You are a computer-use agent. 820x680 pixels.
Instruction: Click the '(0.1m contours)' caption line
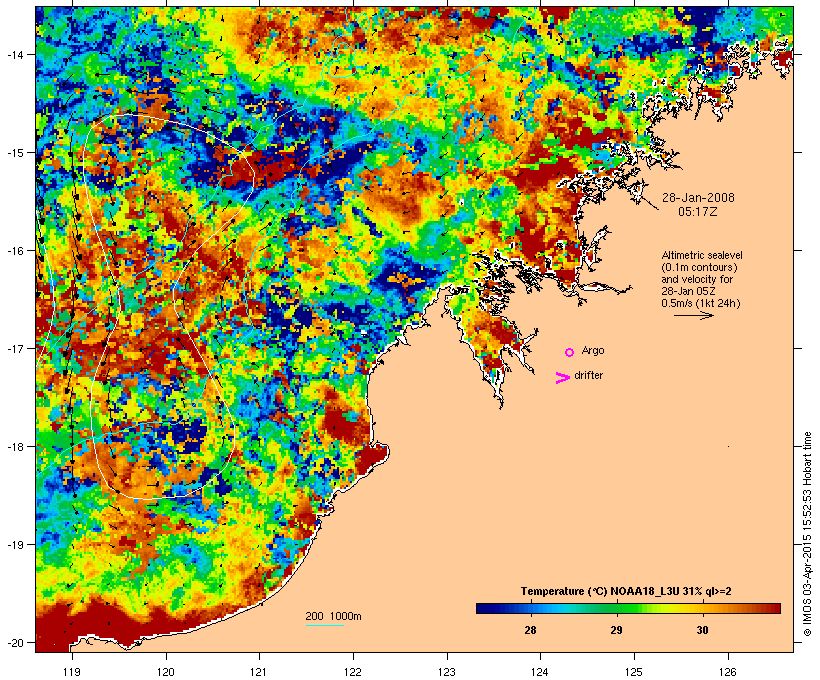(x=699, y=267)
